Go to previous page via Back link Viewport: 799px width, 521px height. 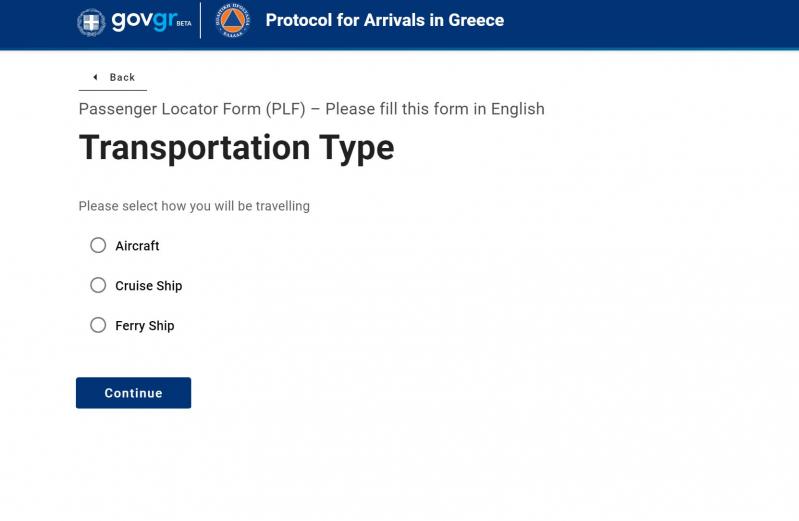point(122,77)
